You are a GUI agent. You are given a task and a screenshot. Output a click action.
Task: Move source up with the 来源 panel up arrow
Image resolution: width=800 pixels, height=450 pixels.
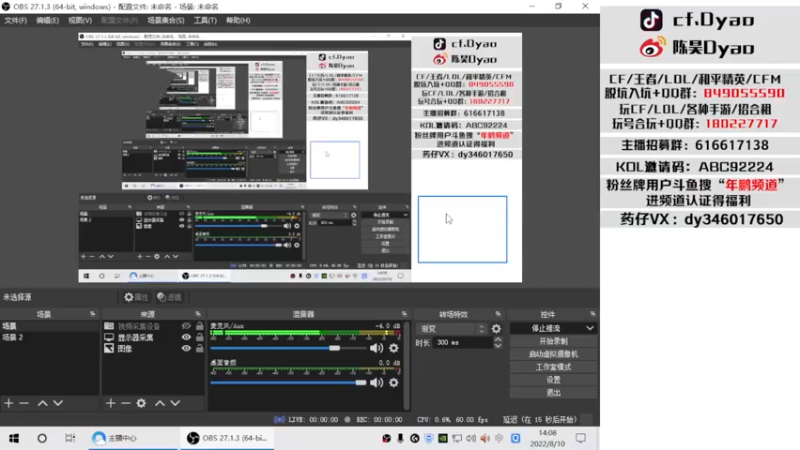160,403
